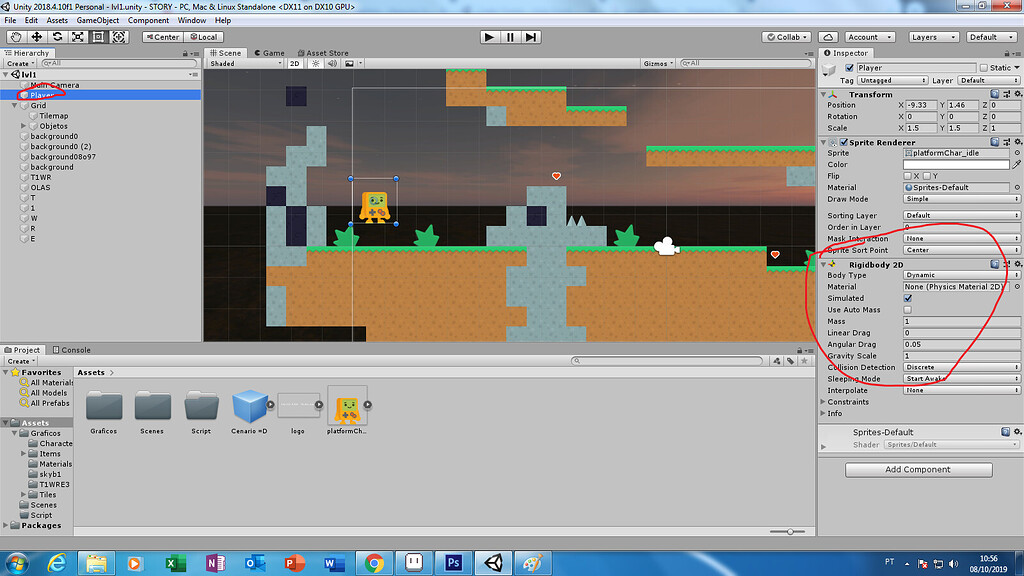Open Photoshop from the taskbar
The width and height of the screenshot is (1024, 576).
click(453, 563)
